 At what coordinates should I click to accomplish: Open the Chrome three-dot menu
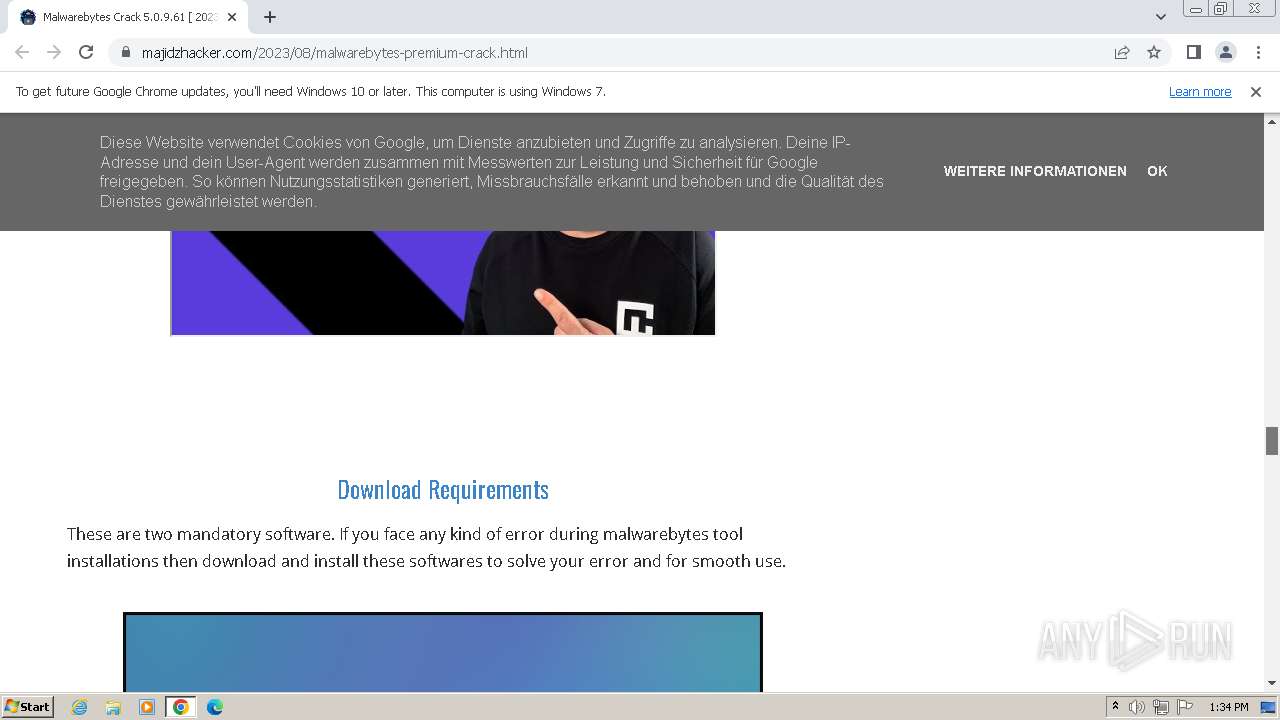[x=1258, y=52]
